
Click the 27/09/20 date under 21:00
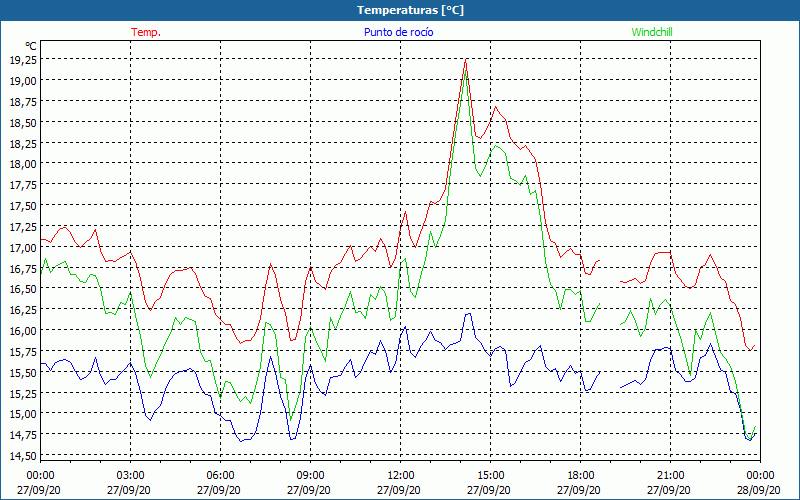point(668,490)
